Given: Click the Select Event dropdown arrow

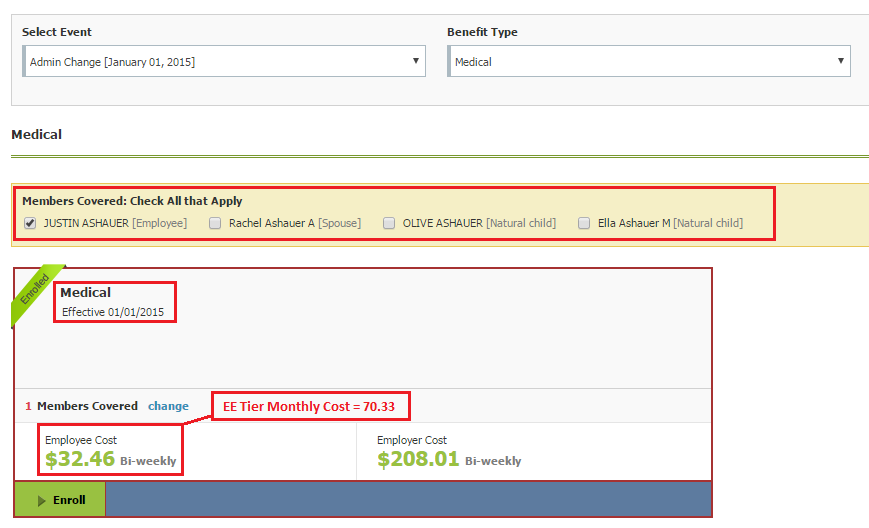Looking at the screenshot, I should click(415, 61).
